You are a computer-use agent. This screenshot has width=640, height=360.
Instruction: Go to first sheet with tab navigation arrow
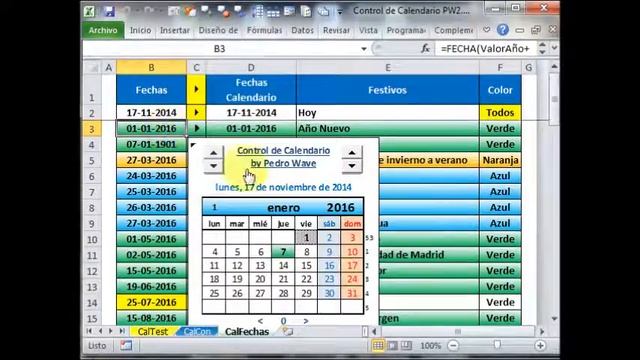click(x=89, y=331)
